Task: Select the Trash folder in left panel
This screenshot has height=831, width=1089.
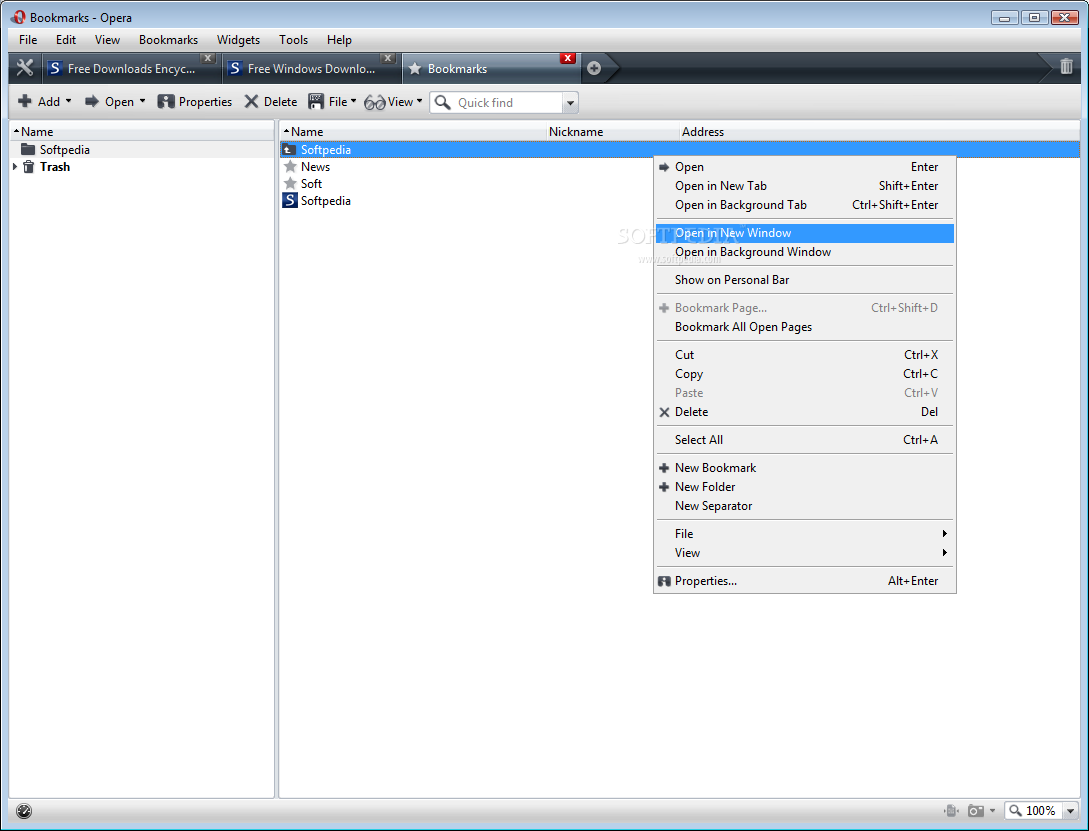Action: tap(46, 167)
